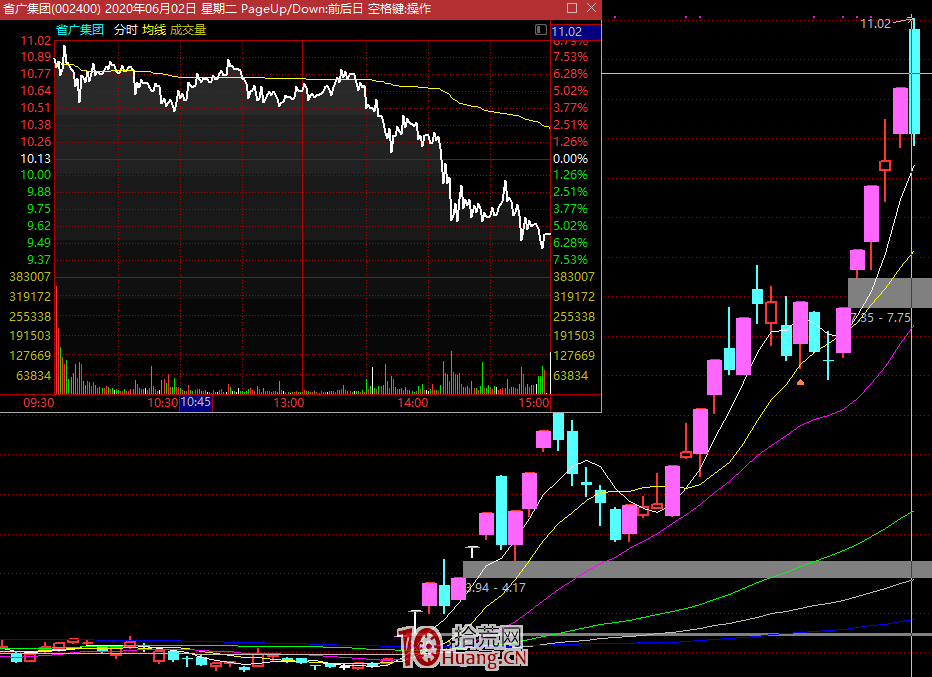Click the 10Huang.CN watermark logo
The image size is (932, 677).
point(463,646)
